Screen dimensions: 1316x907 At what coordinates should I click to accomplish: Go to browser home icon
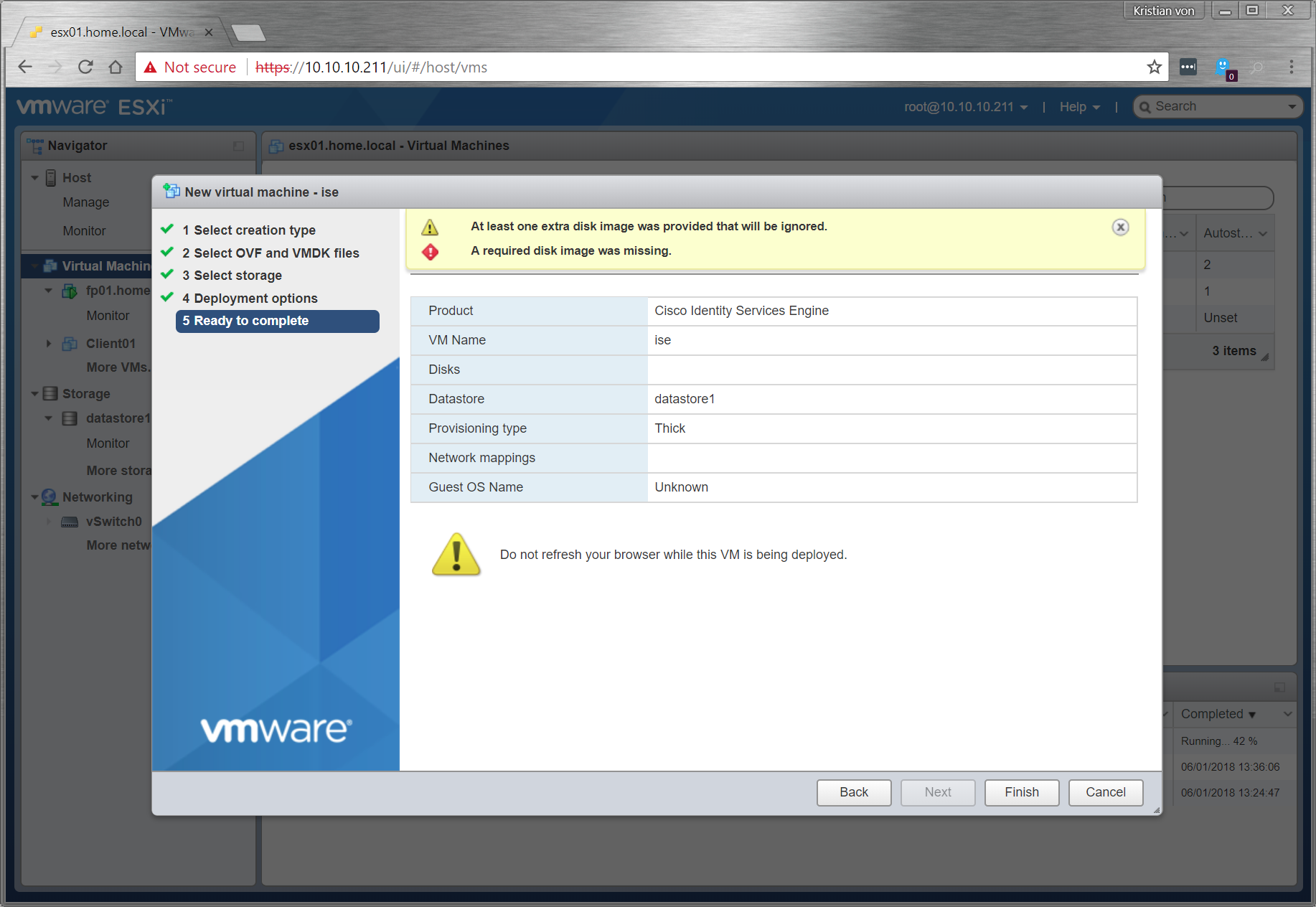115,67
